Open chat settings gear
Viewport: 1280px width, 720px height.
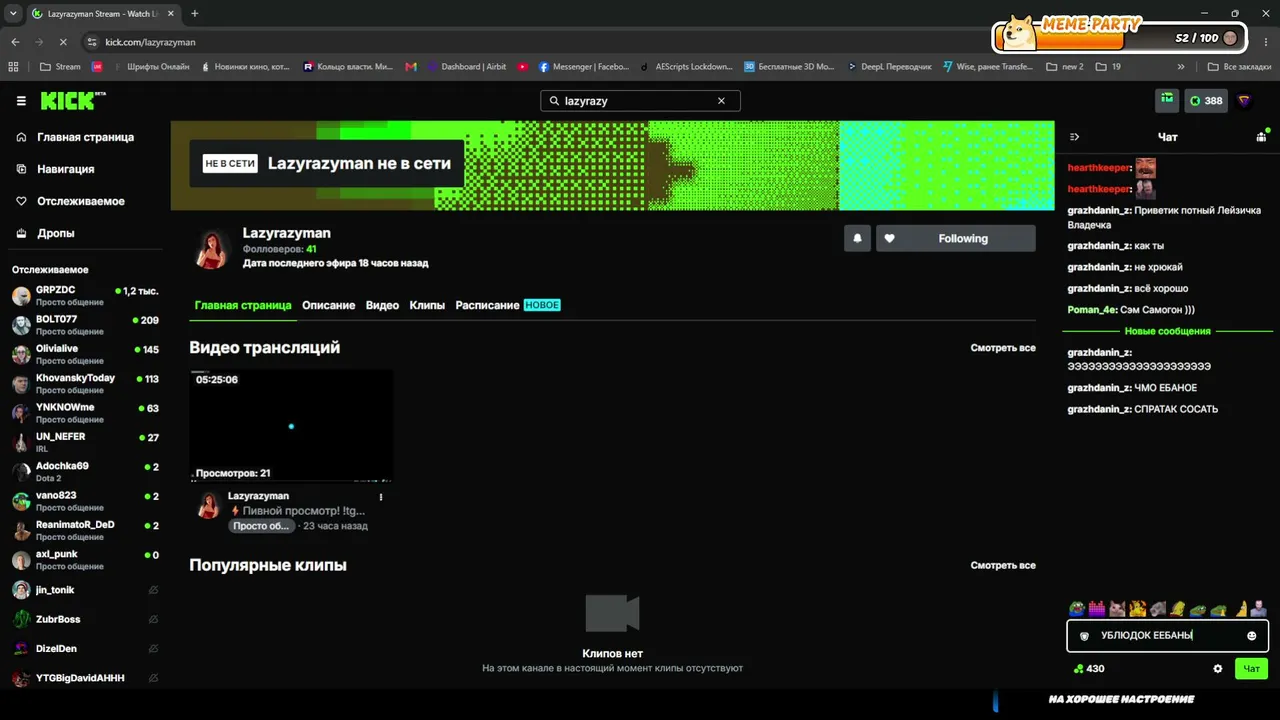click(1217, 669)
